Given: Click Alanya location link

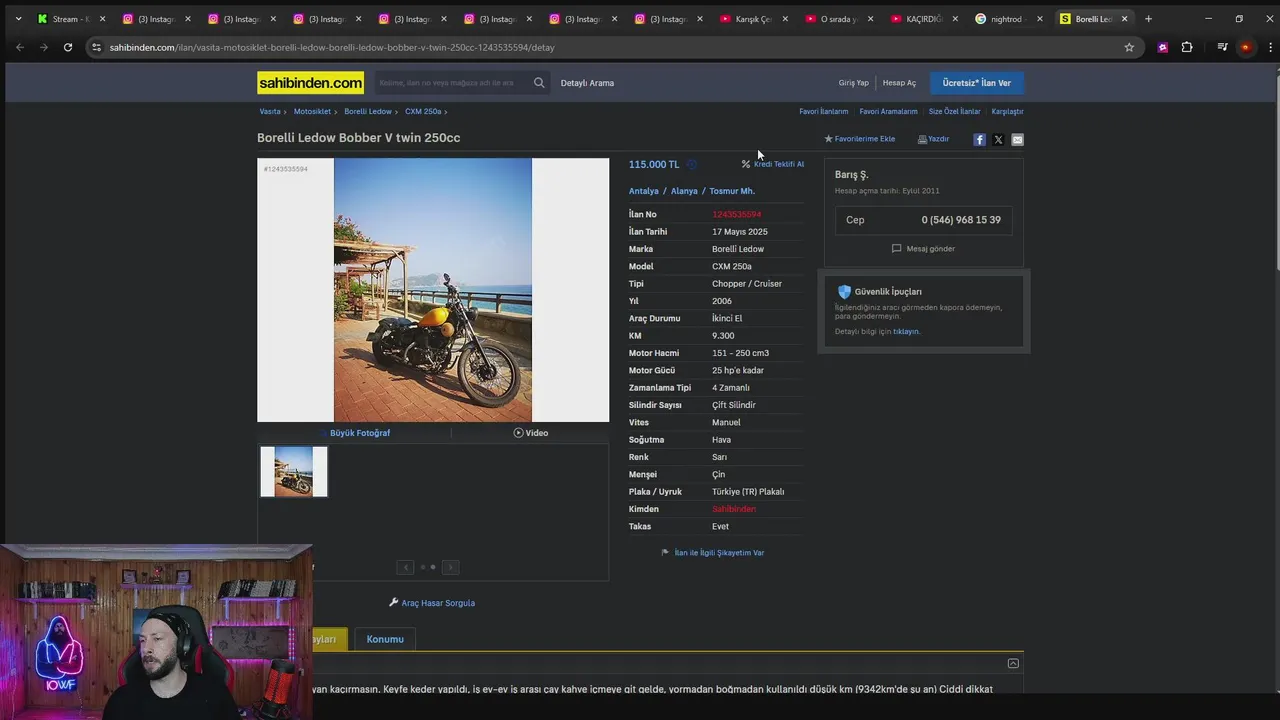Looking at the screenshot, I should [x=684, y=191].
